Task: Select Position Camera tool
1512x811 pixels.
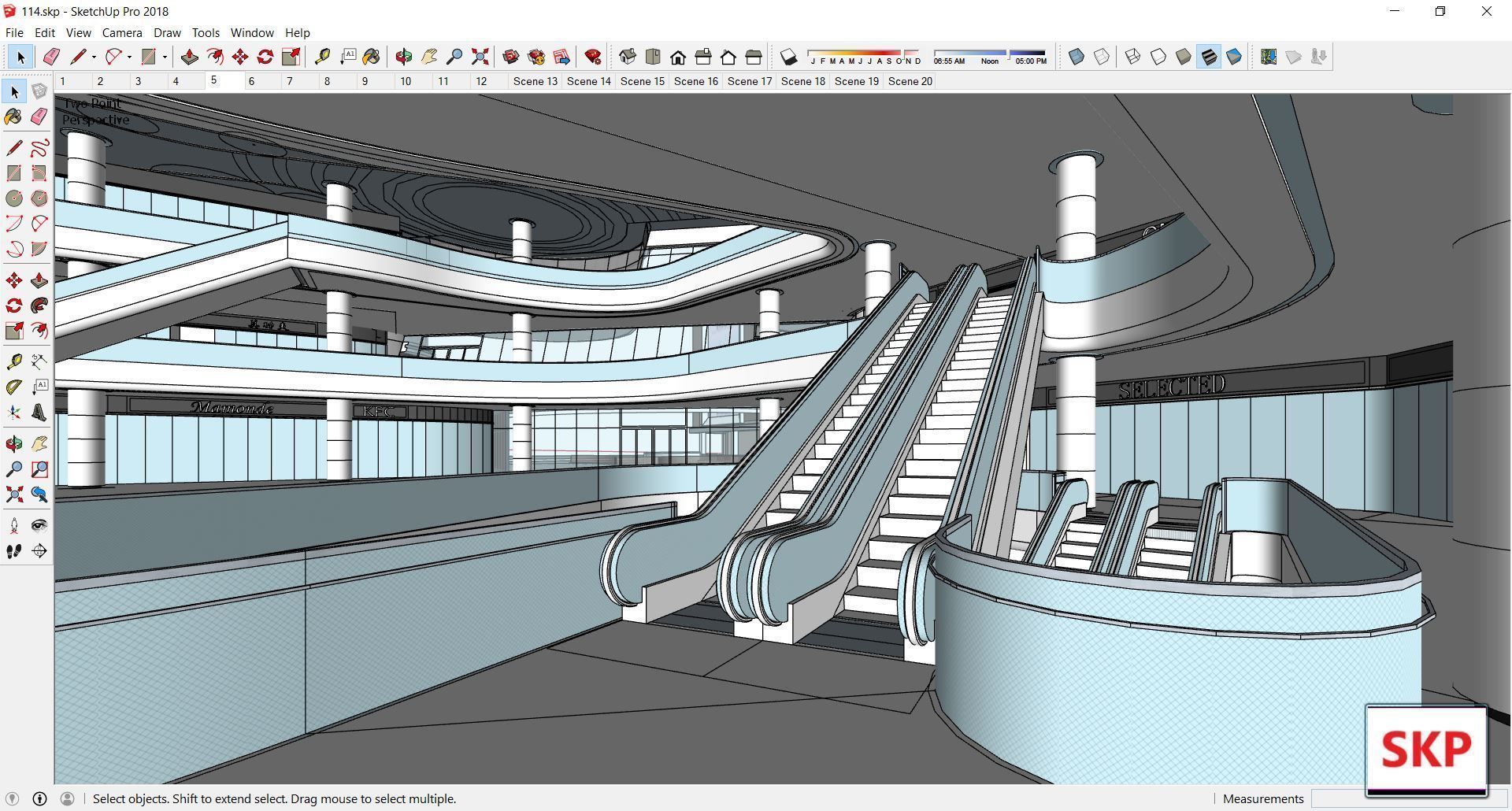Action: point(14,526)
